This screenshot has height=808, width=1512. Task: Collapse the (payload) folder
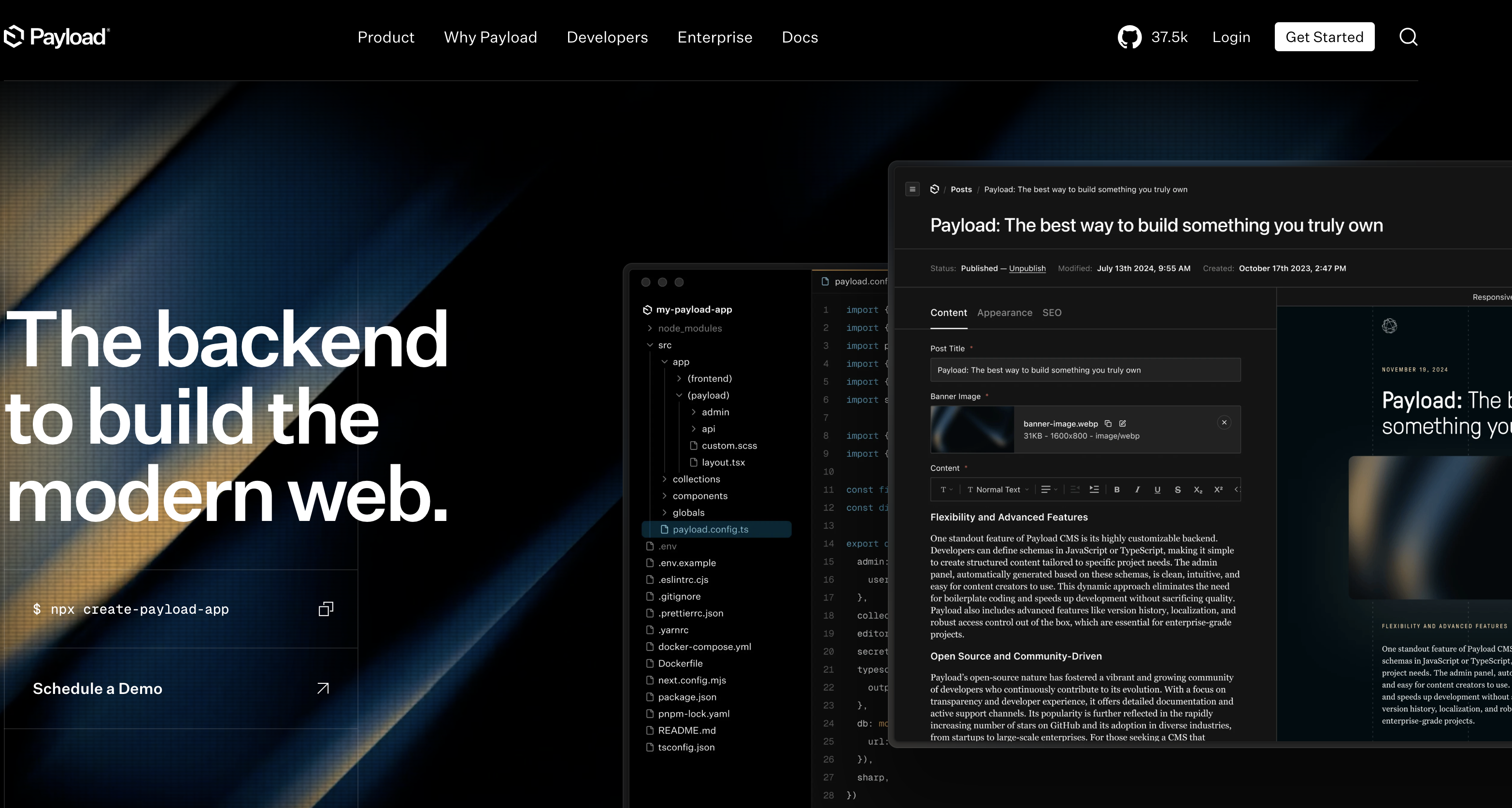tap(679, 395)
